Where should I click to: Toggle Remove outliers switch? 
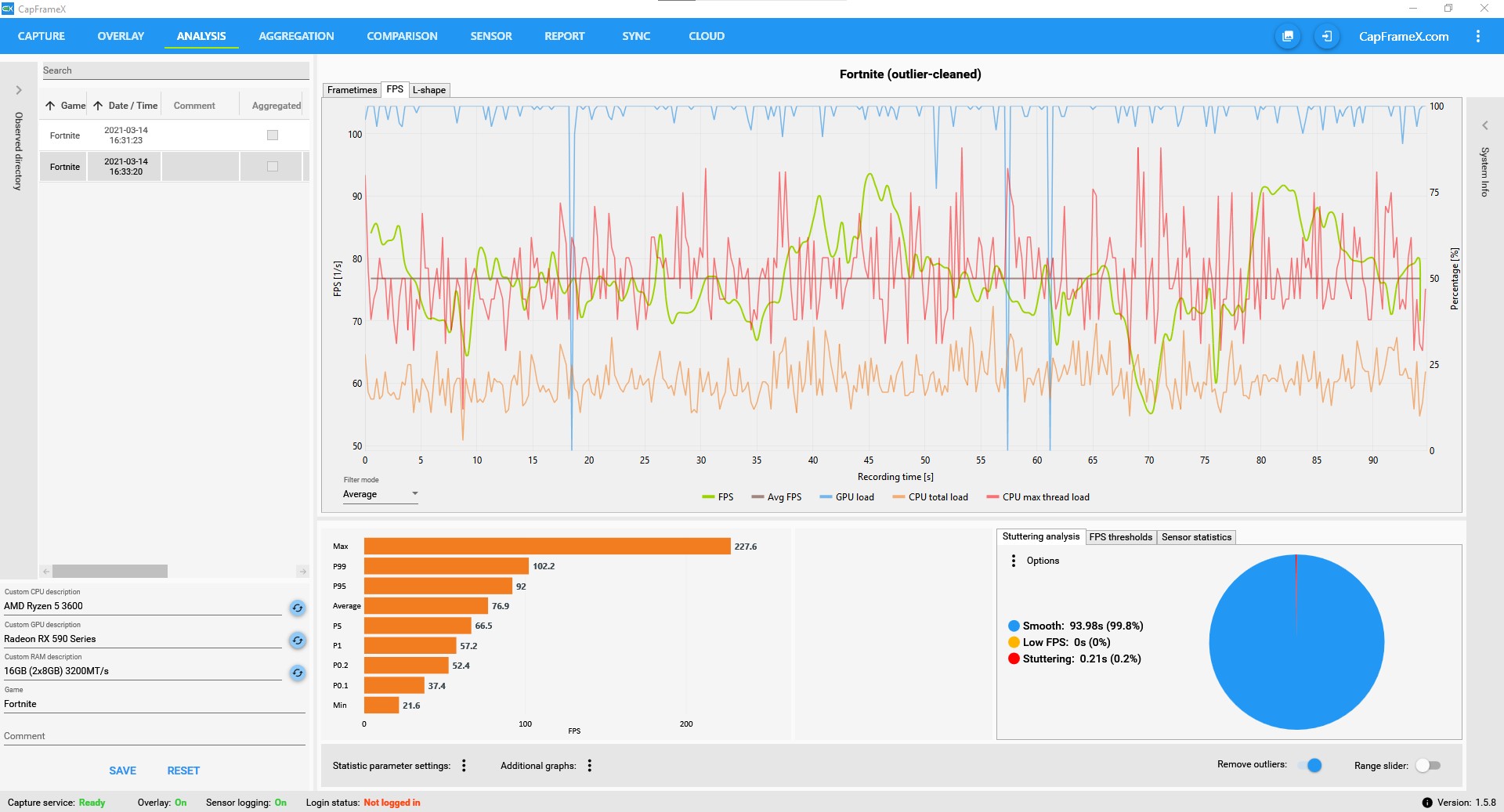pyautogui.click(x=1310, y=765)
